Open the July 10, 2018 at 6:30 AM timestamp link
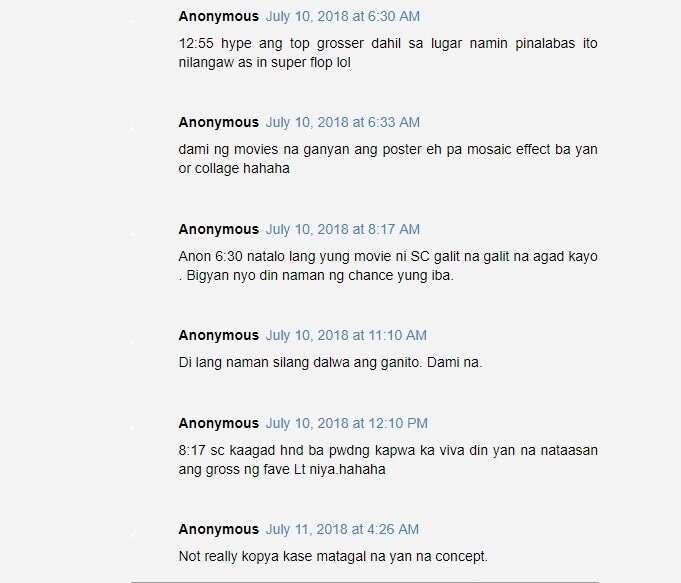 [343, 17]
